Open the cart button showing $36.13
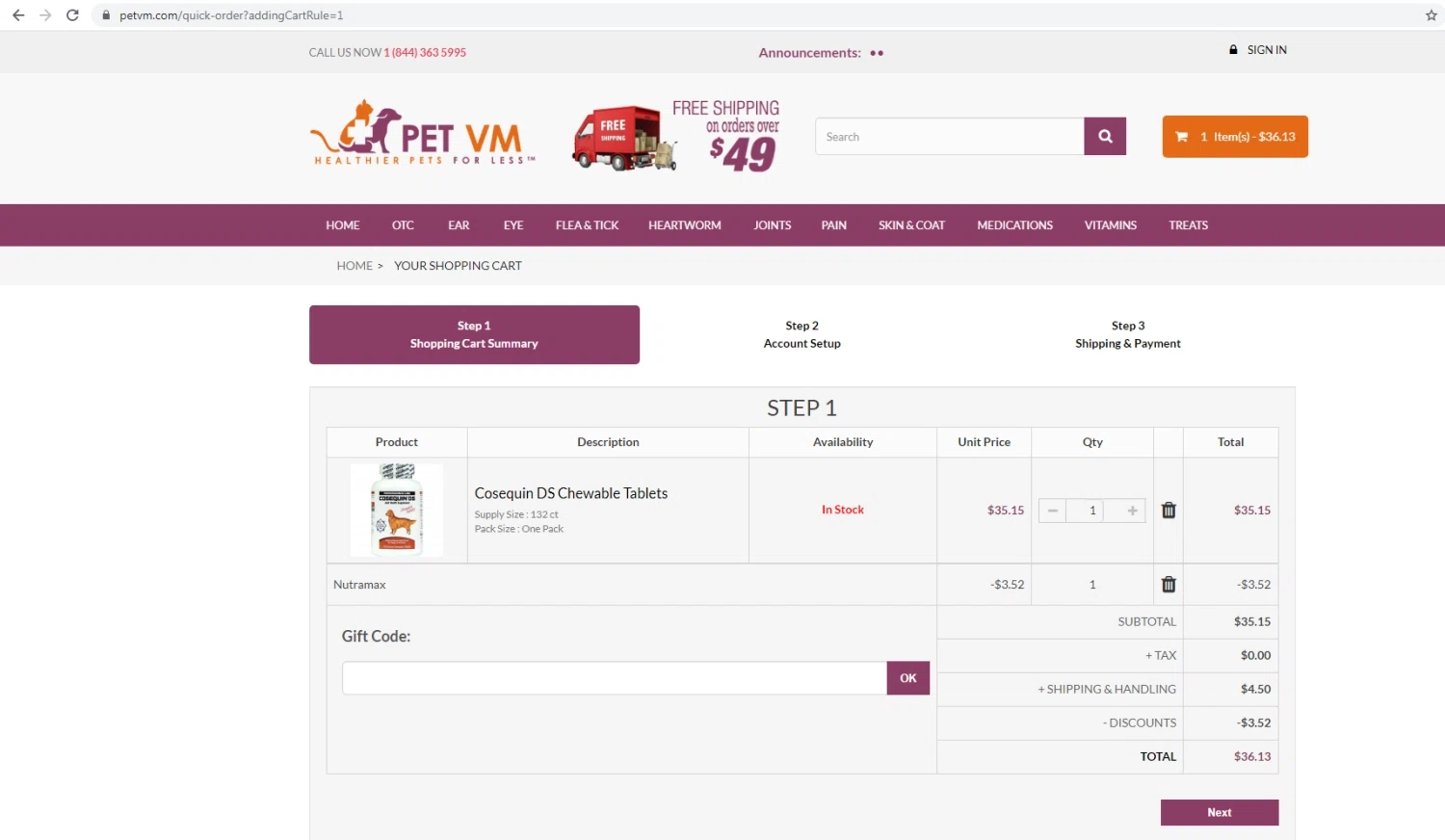The height and width of the screenshot is (840, 1445). pyautogui.click(x=1235, y=137)
